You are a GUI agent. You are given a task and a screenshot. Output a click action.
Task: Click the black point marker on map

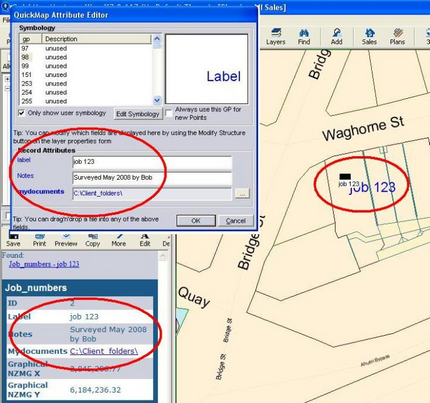coord(345,177)
